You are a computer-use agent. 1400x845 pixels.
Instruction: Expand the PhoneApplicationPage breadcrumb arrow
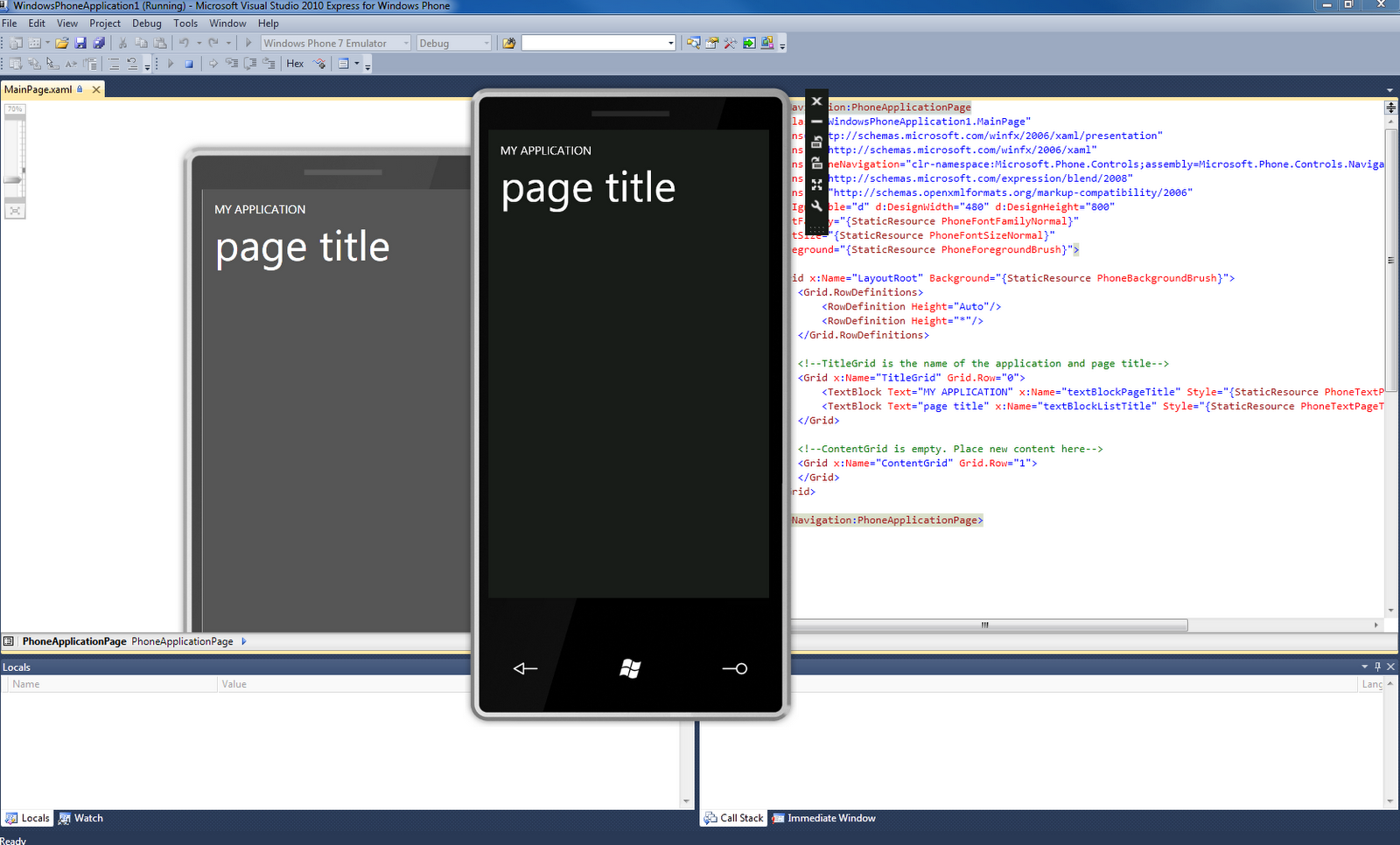coord(244,641)
